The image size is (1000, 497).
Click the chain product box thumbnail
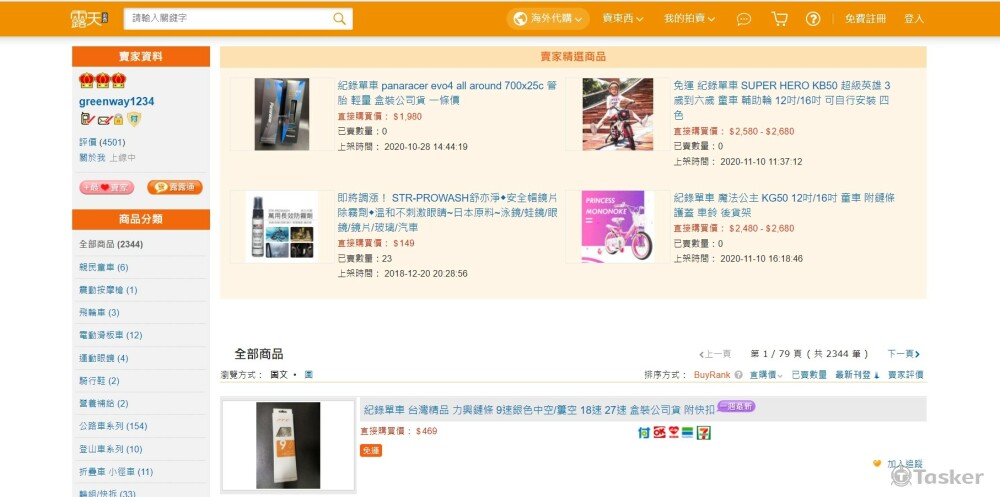pyautogui.click(x=288, y=445)
